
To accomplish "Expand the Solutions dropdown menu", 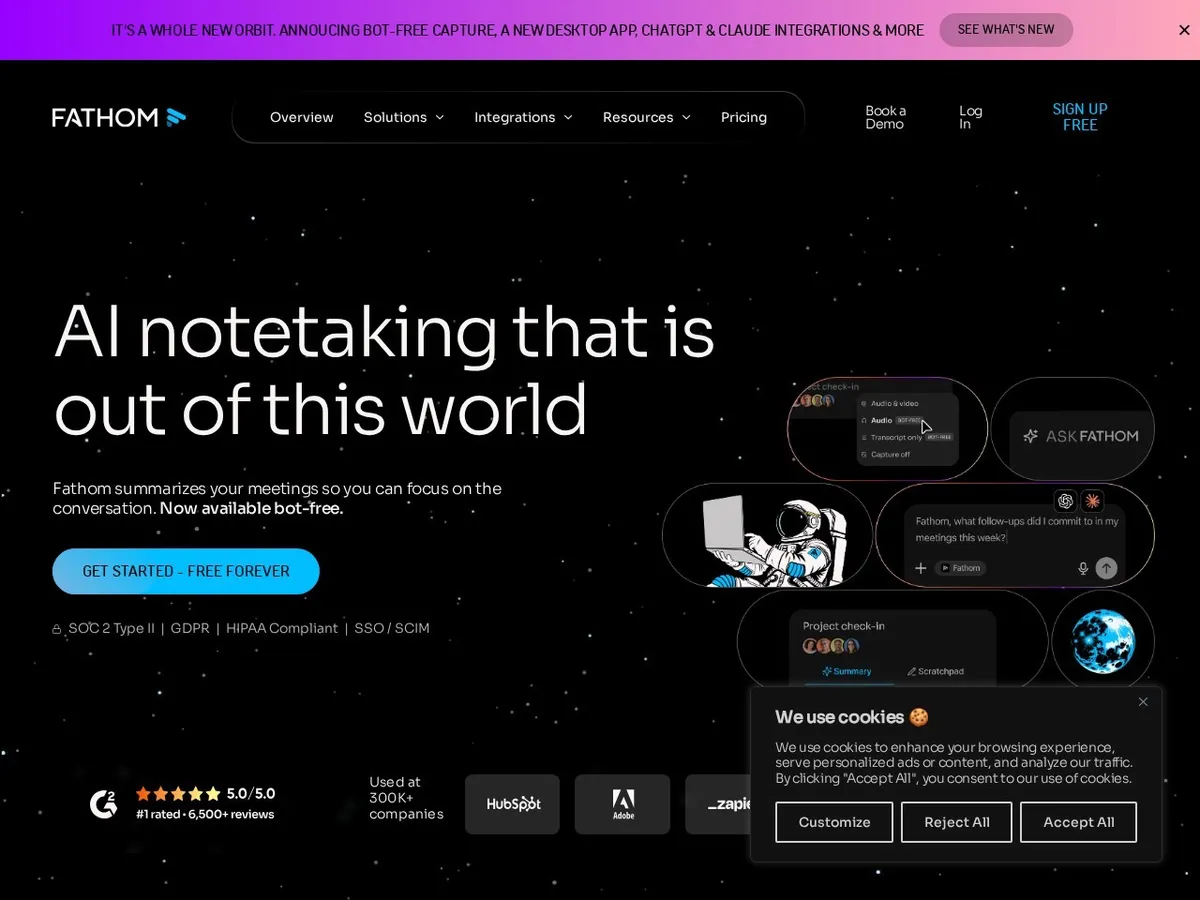I will [x=404, y=117].
